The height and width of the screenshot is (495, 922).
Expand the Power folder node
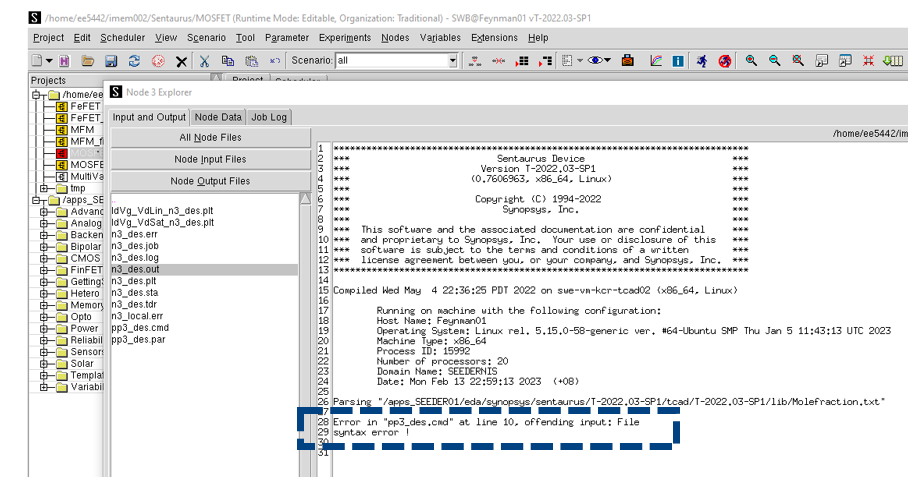[44, 328]
